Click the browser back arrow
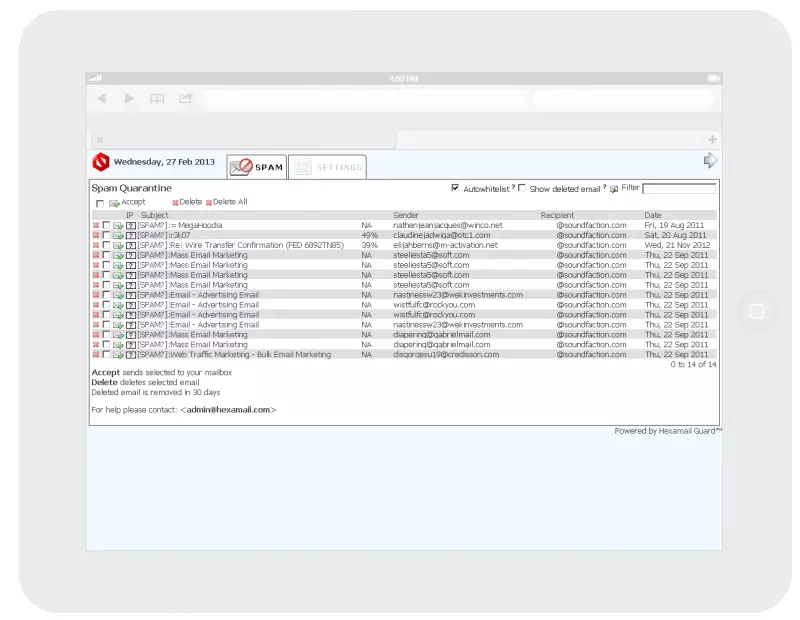 tap(101, 98)
